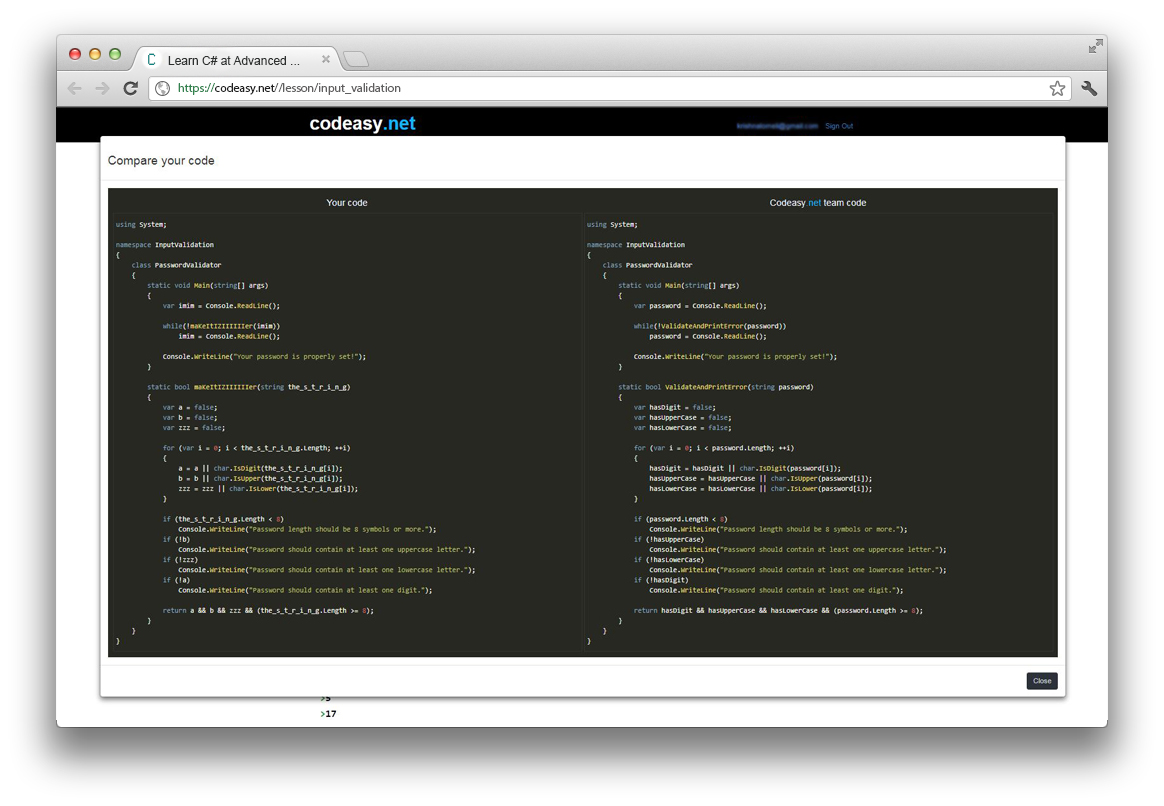Viewport: 1164px width, 806px height.
Task: Click the browser forward arrow
Action: [x=102, y=88]
